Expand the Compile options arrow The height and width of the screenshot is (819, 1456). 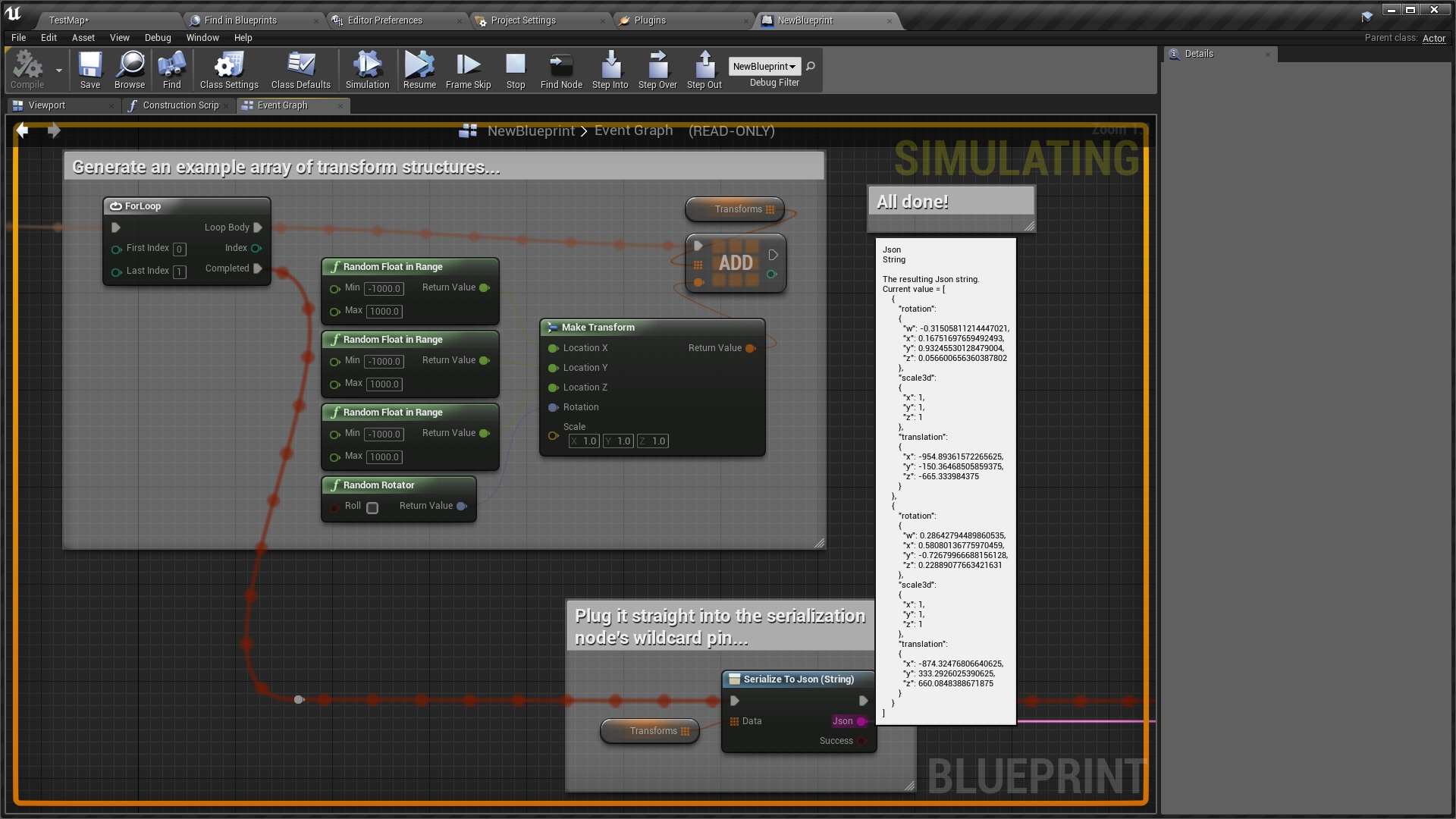58,70
